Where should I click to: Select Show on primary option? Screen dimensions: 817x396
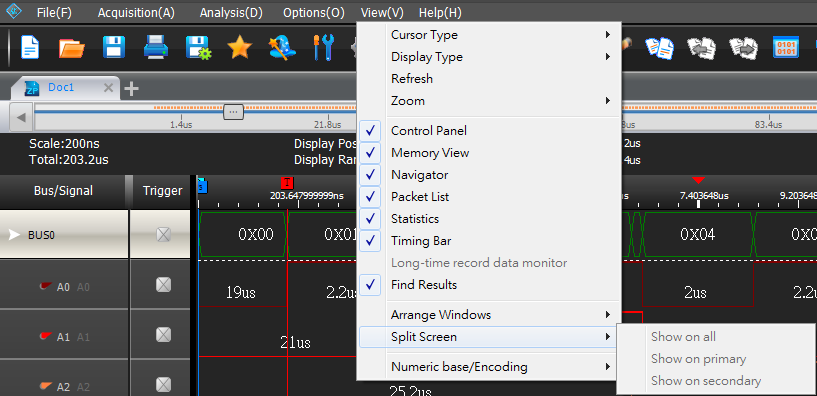pos(715,358)
